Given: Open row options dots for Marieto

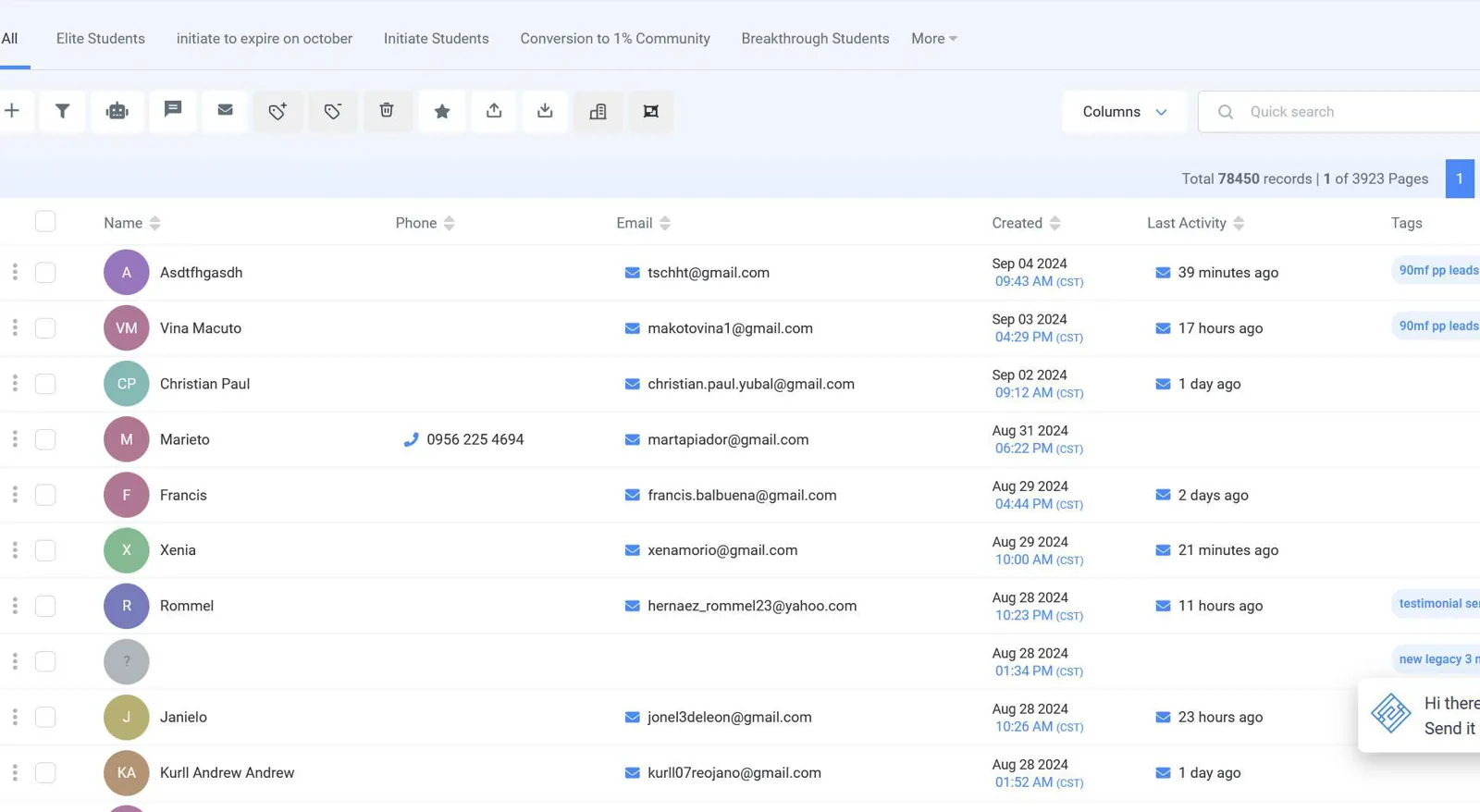Looking at the screenshot, I should pyautogui.click(x=15, y=438).
